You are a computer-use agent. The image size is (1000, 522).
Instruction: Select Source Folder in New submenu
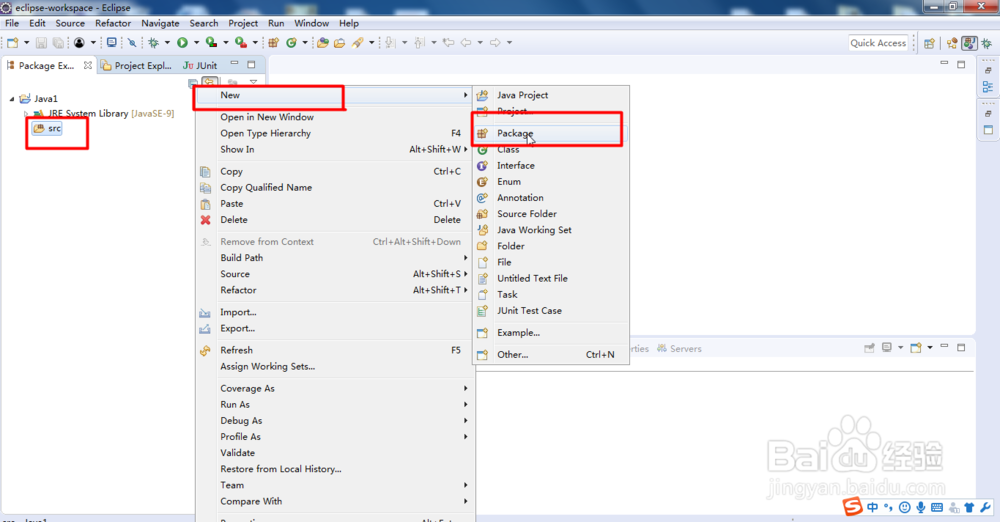(x=550, y=214)
